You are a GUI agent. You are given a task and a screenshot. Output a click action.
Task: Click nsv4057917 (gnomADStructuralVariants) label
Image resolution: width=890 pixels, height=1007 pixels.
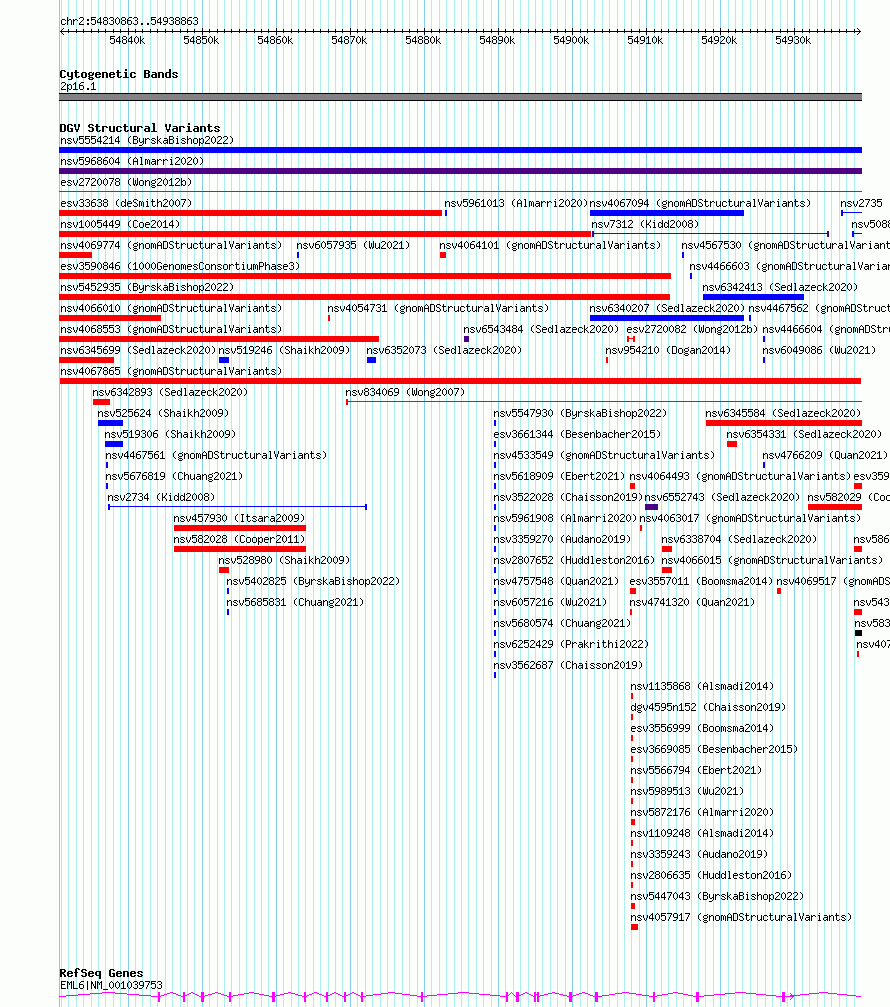[x=742, y=917]
